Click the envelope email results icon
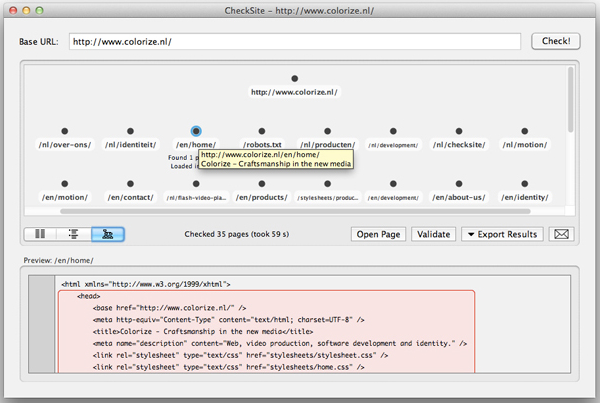The width and height of the screenshot is (600, 403). 563,234
